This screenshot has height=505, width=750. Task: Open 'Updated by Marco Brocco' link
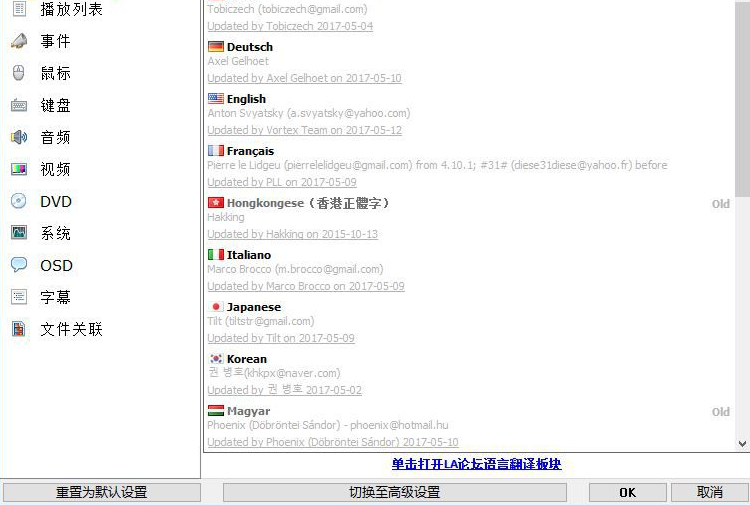point(306,286)
